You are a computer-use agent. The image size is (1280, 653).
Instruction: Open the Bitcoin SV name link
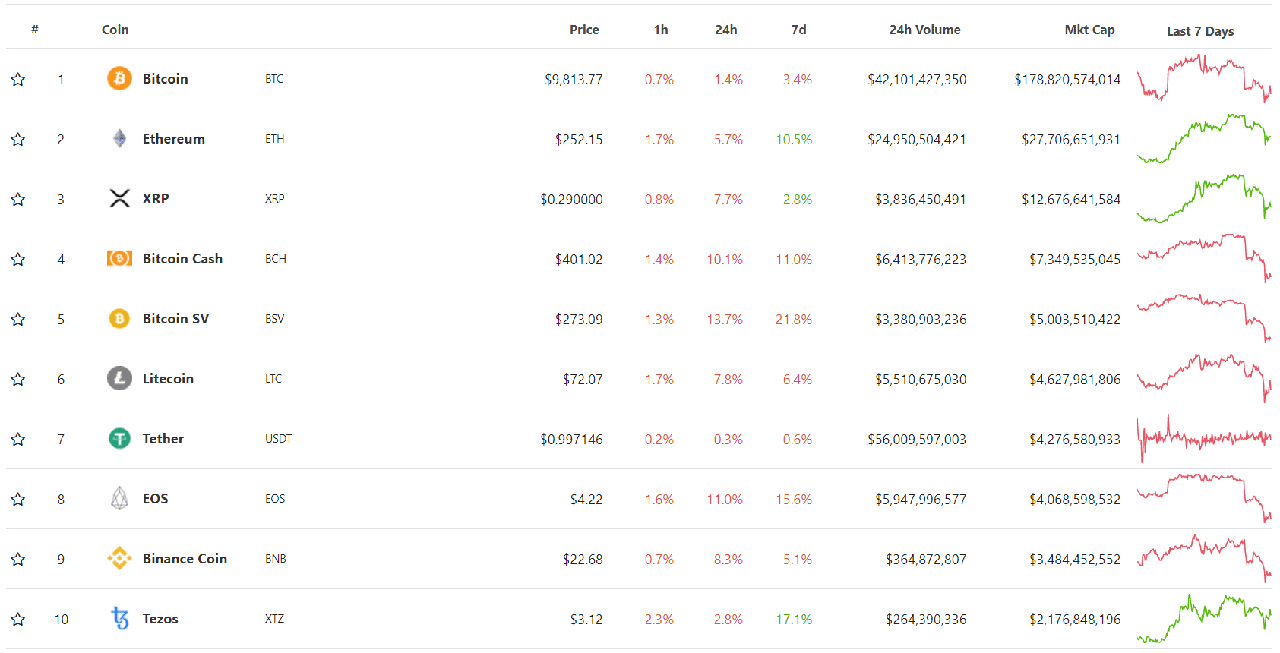coord(176,319)
